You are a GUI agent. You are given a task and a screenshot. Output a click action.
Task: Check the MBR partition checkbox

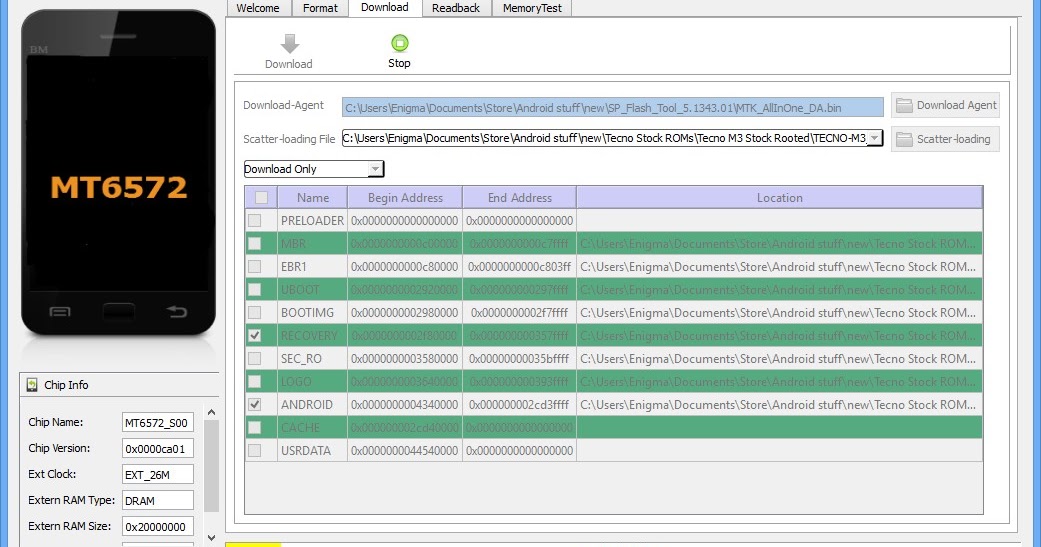pos(254,244)
